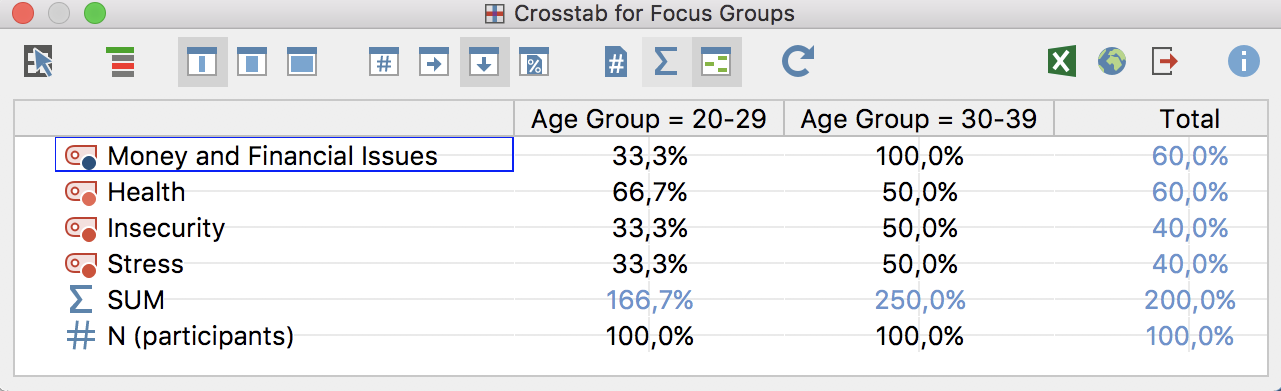
Task: Click the 200,0% SUM total cell
Action: click(1190, 300)
